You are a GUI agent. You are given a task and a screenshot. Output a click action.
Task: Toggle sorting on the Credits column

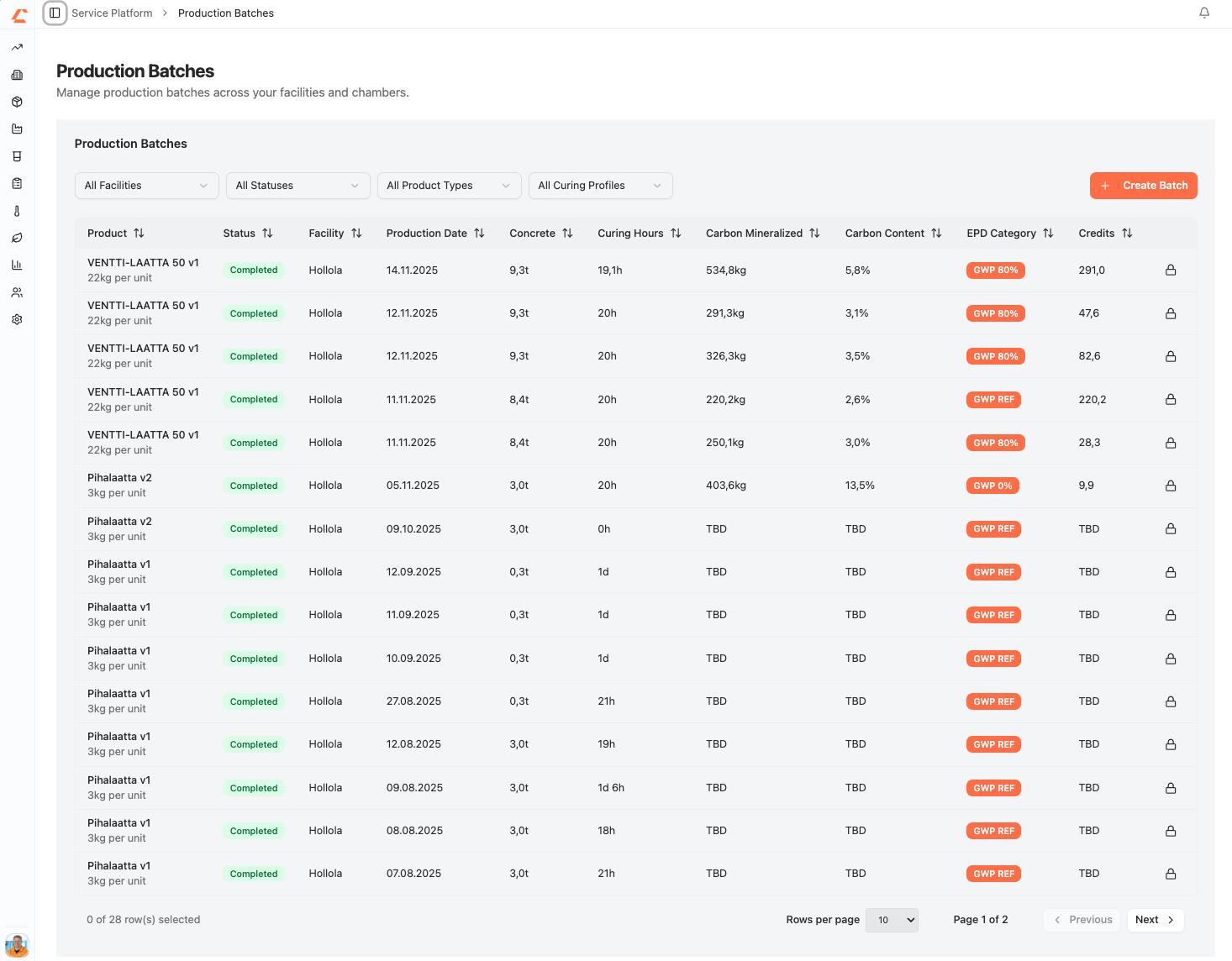pos(1127,233)
